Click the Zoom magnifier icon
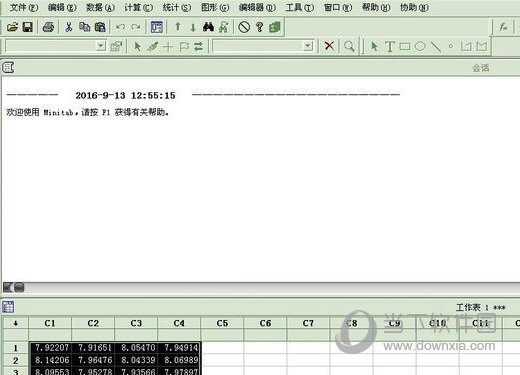The width and height of the screenshot is (520, 375). click(x=349, y=46)
